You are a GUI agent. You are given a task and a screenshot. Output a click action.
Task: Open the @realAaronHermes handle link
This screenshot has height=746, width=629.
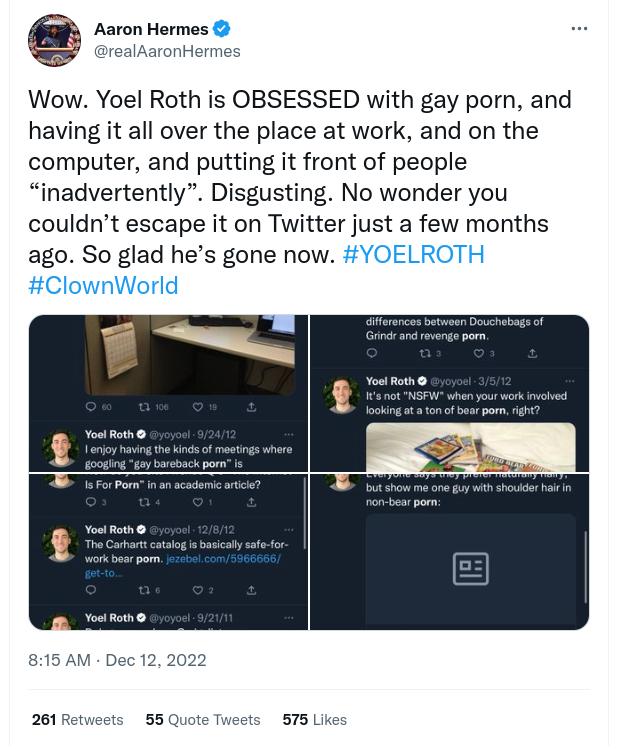coord(167,51)
